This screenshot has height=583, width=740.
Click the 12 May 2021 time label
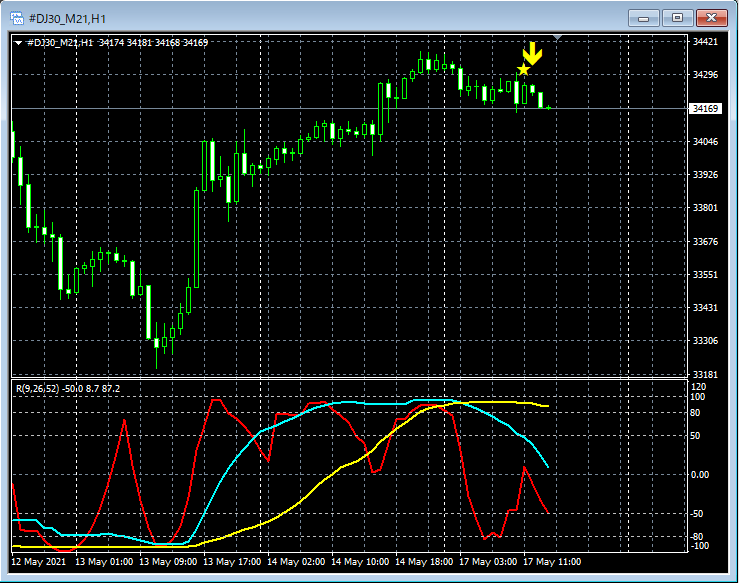(39, 562)
